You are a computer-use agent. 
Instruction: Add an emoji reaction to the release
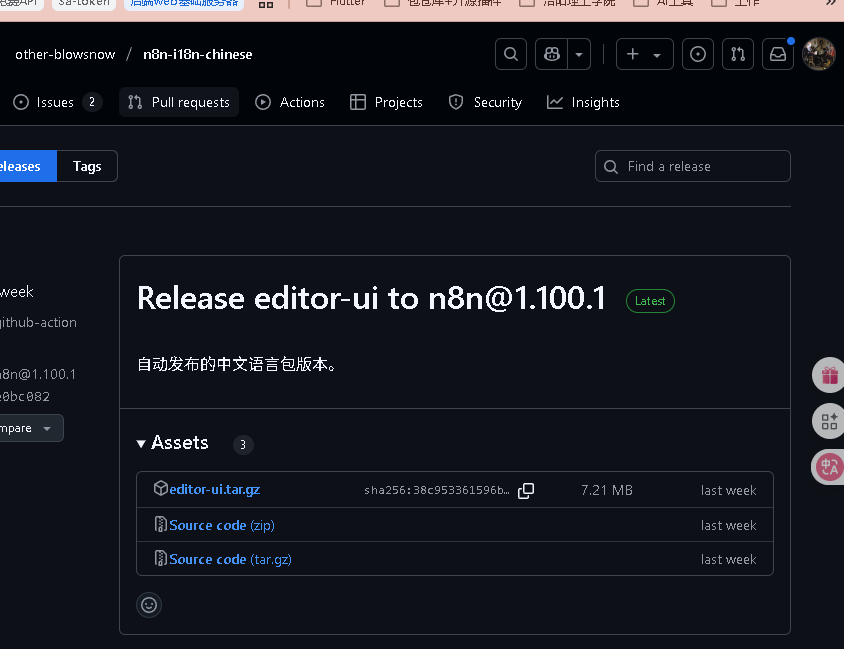[149, 605]
